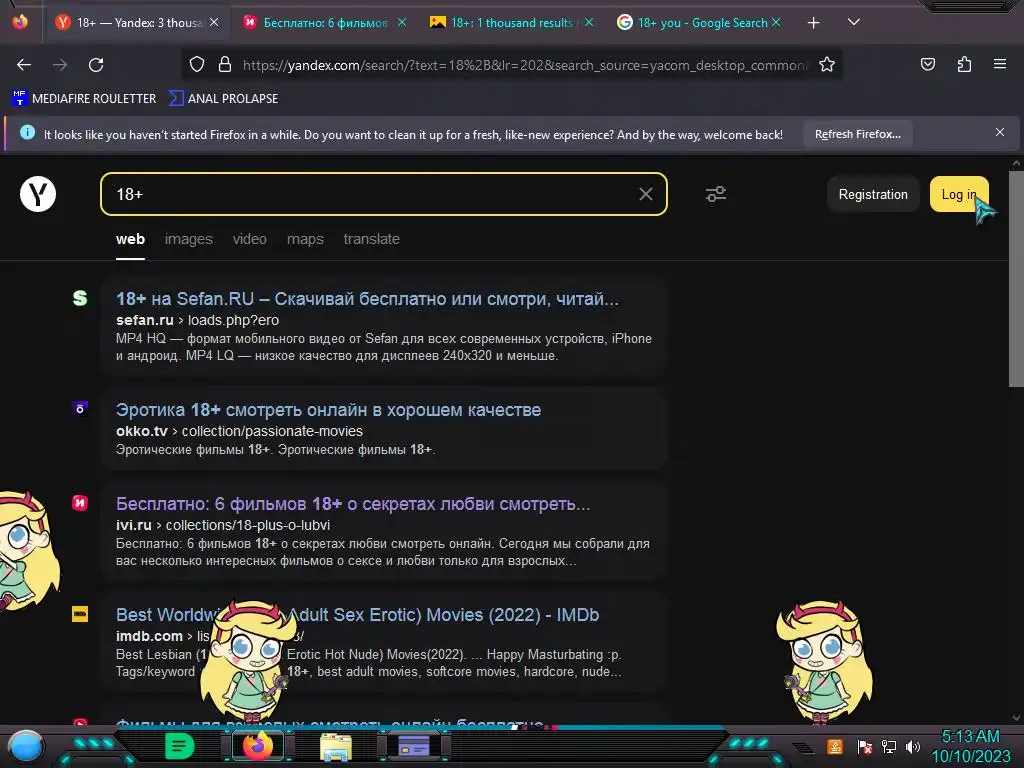
Task: Open File Explorer from the taskbar
Action: click(336, 746)
